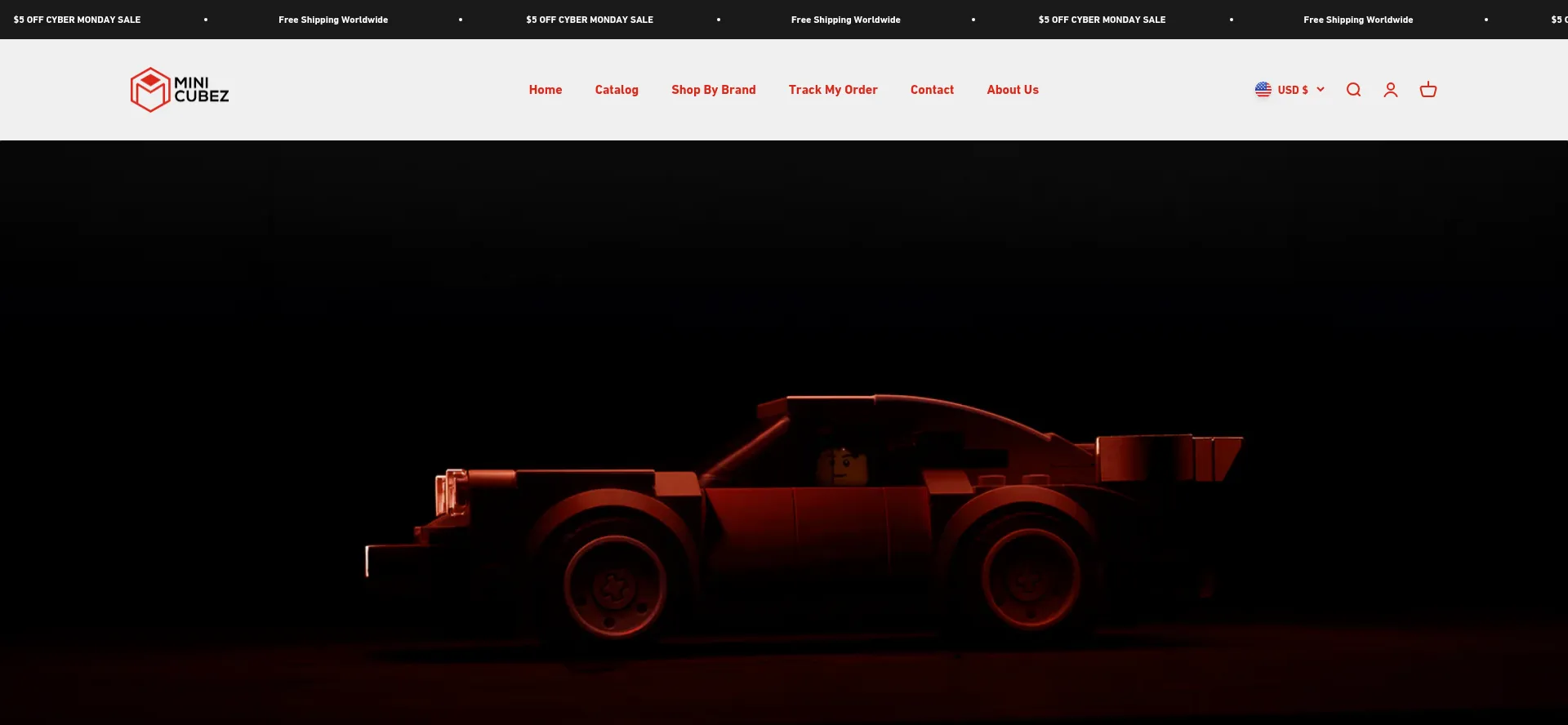This screenshot has height=725, width=1568.
Task: Open the Shop By Brand menu
Action: (x=713, y=90)
